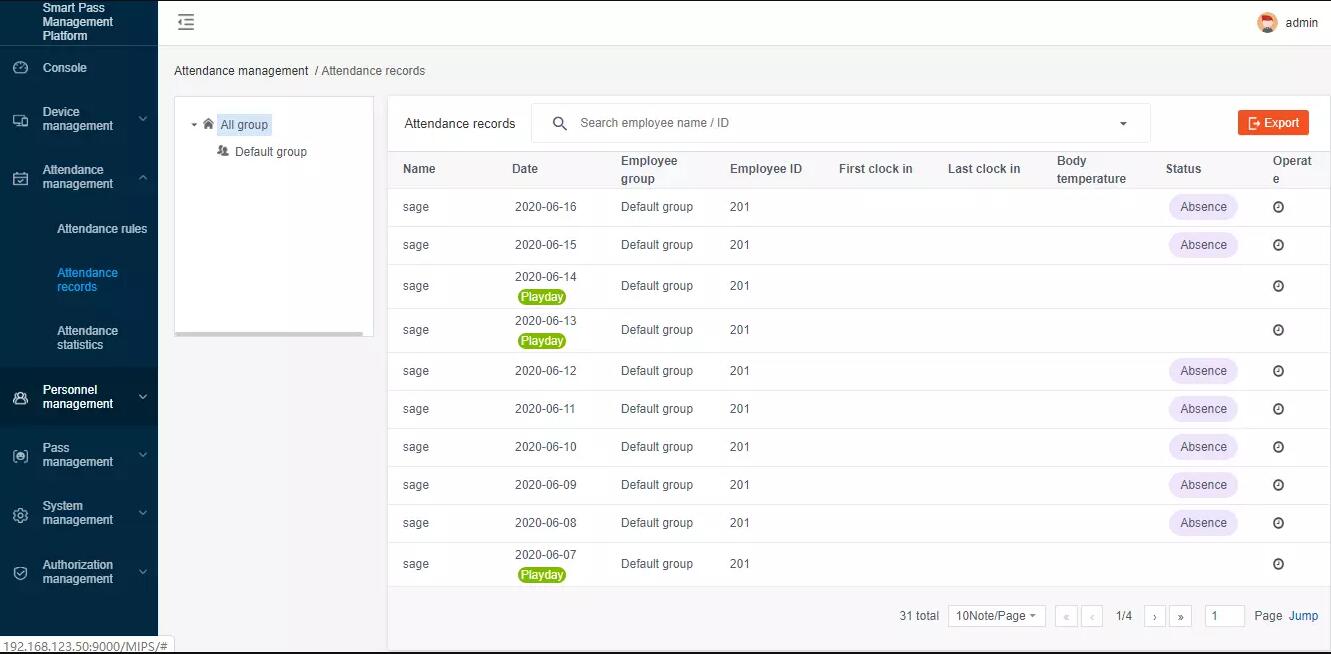Click the Pass management icon
This screenshot has width=1331, height=654.
tap(20, 456)
